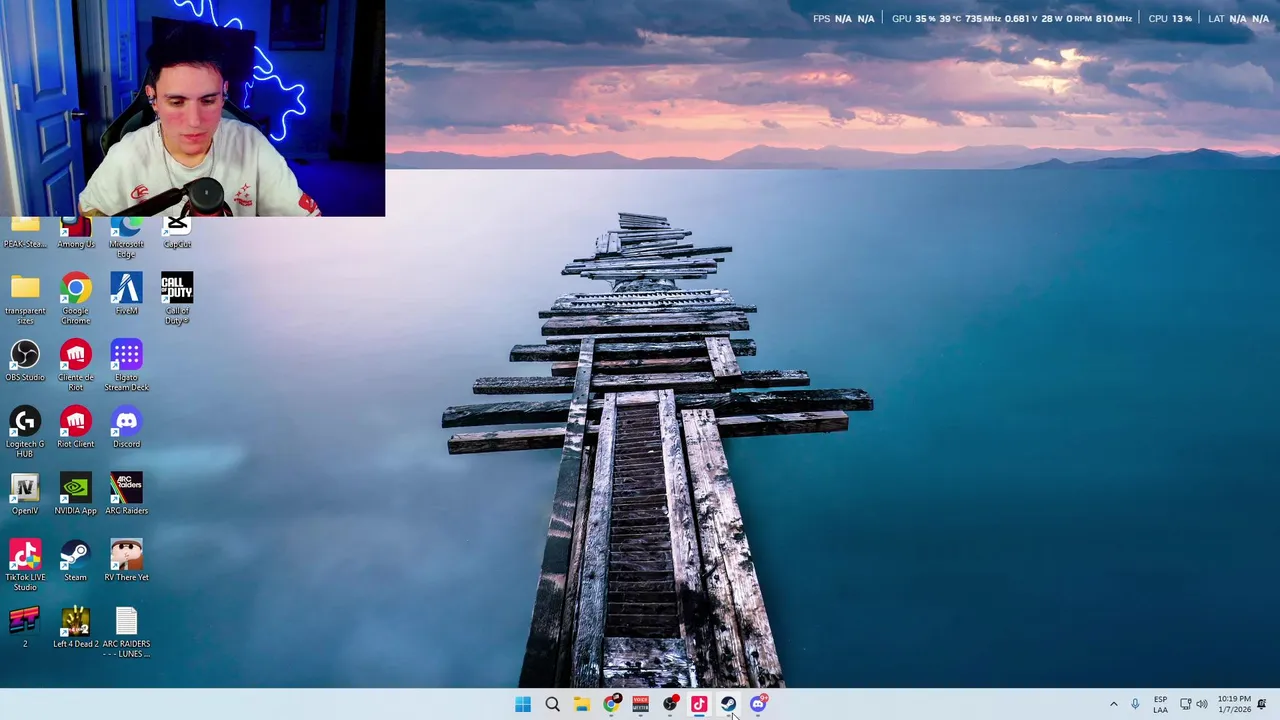Select the ARC RAIDERS LUNES text file

click(126, 632)
